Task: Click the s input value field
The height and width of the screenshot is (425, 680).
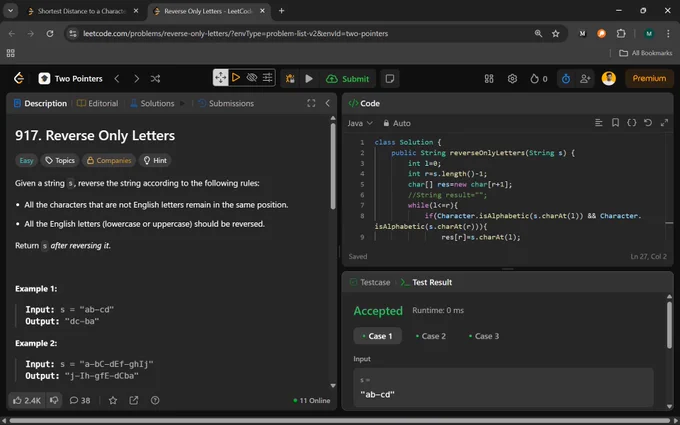Action: click(503, 388)
